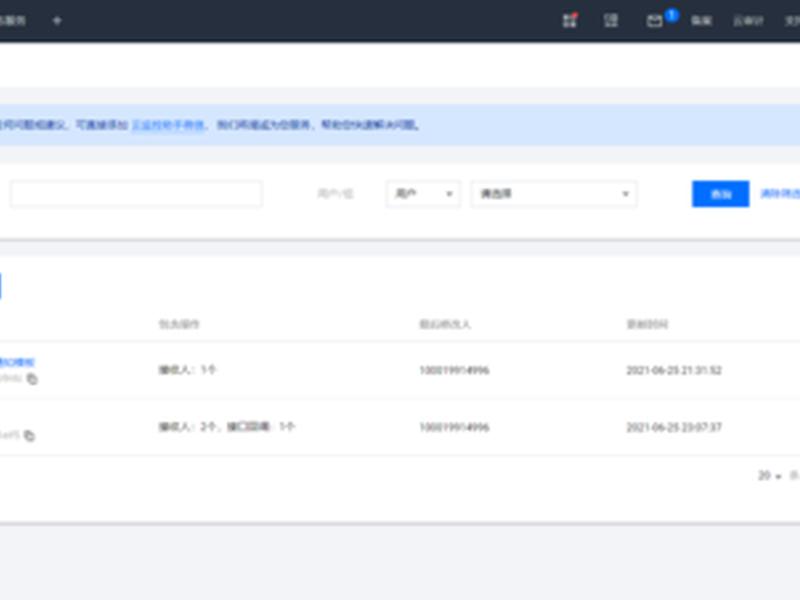Copy the ID in the first table row
The width and height of the screenshot is (800, 600).
click(32, 379)
